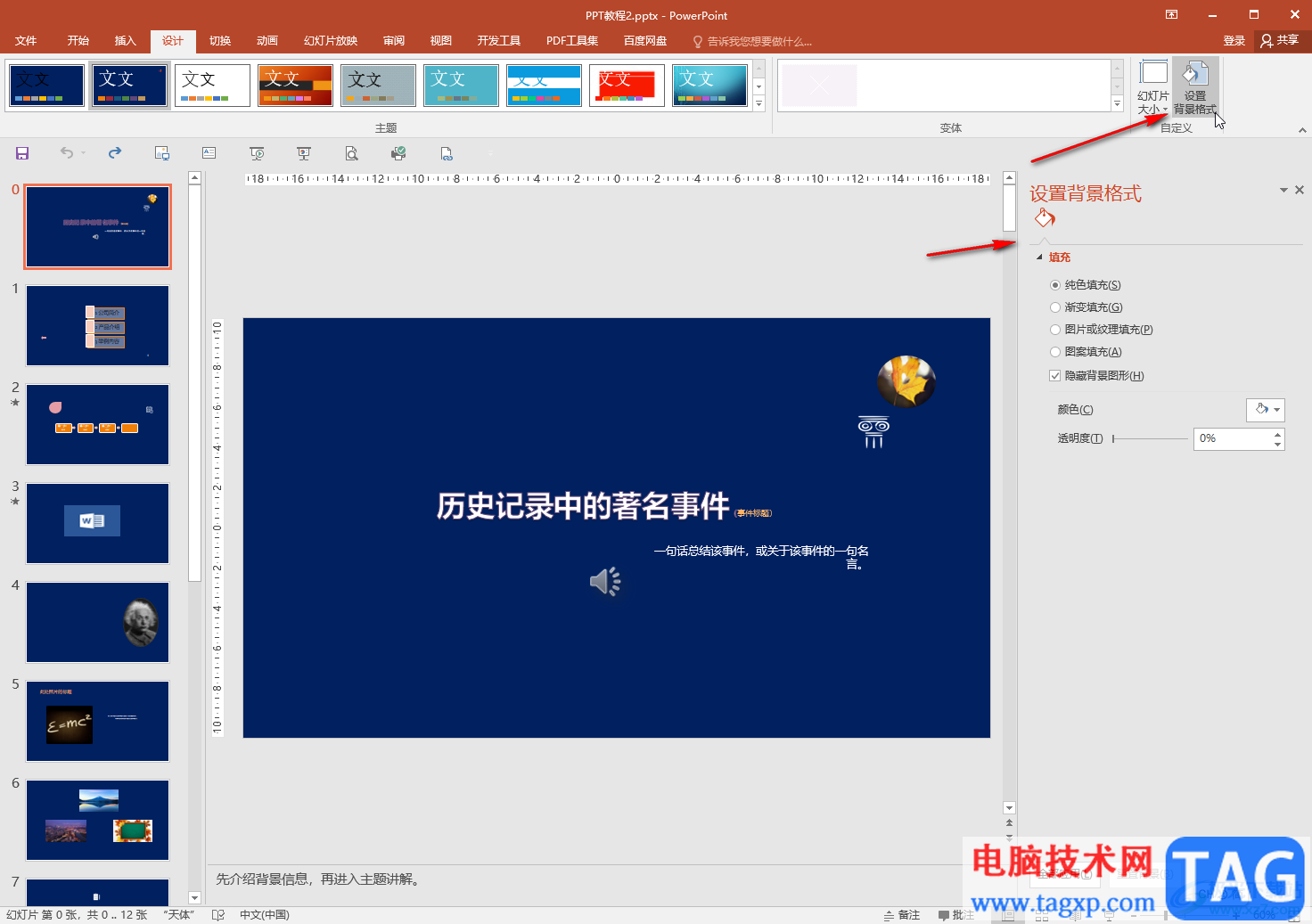The width and height of the screenshot is (1312, 924).
Task: Click the Comments (批注) status bar button
Action: 955,915
